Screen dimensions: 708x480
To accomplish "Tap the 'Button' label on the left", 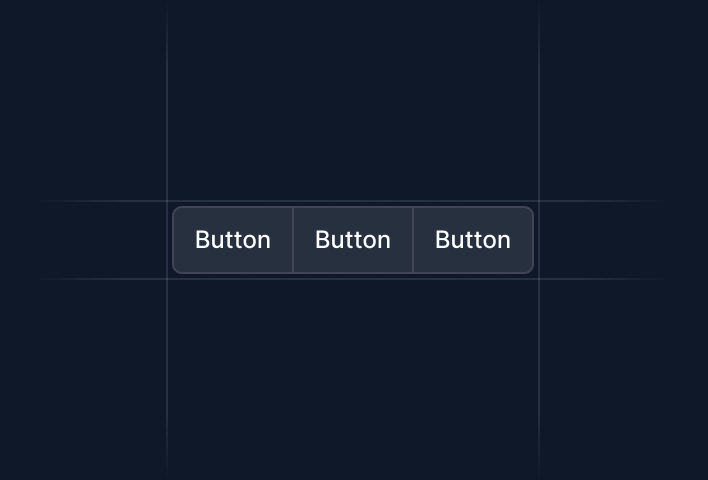I will [233, 240].
